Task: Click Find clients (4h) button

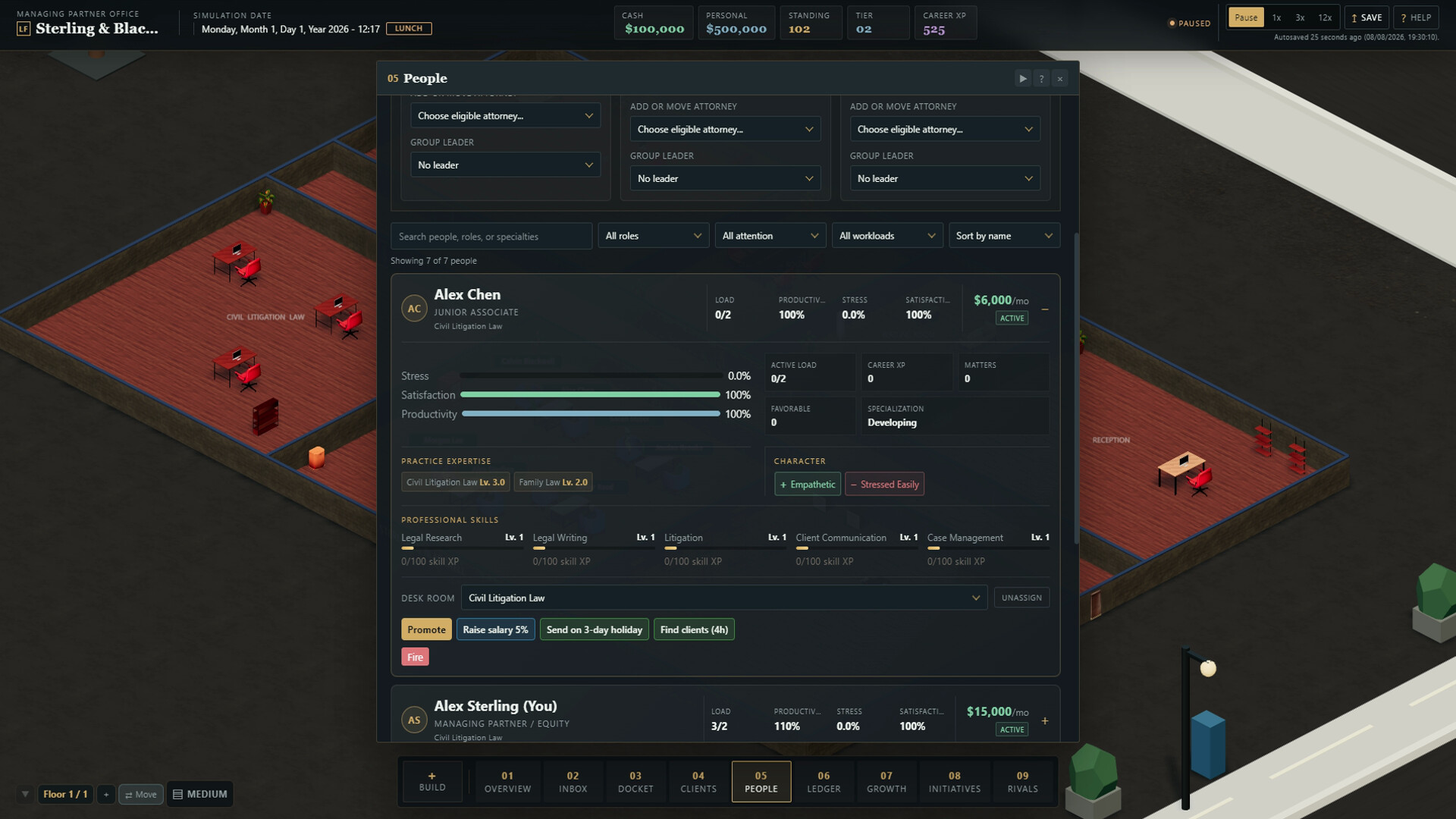Action: (694, 629)
